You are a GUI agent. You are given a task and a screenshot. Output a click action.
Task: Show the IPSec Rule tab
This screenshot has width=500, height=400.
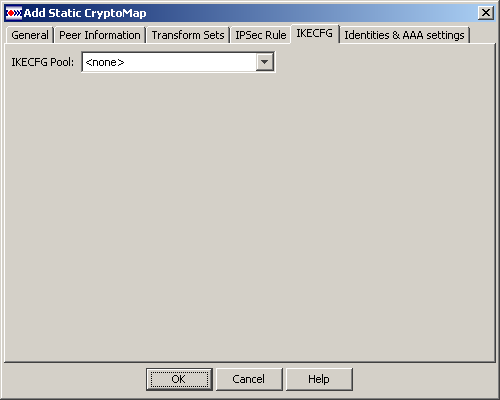[x=261, y=35]
